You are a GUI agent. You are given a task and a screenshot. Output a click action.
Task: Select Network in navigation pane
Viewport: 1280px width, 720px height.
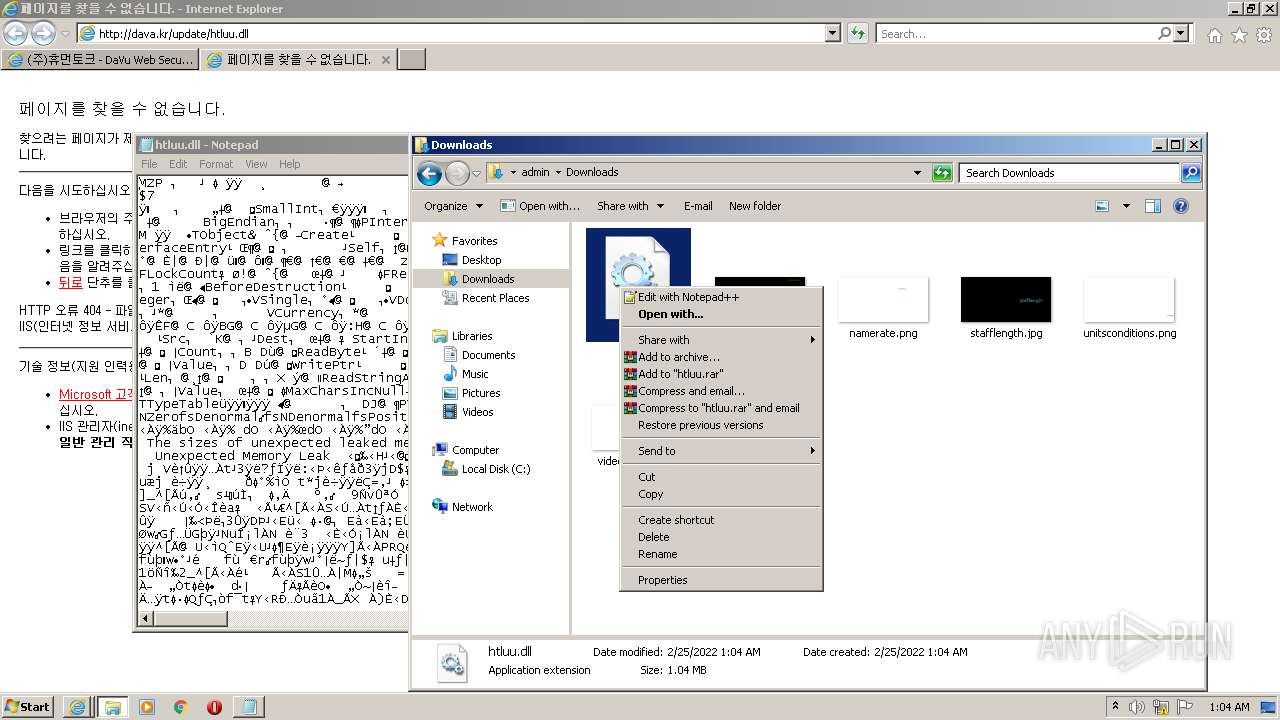pyautogui.click(x=472, y=507)
